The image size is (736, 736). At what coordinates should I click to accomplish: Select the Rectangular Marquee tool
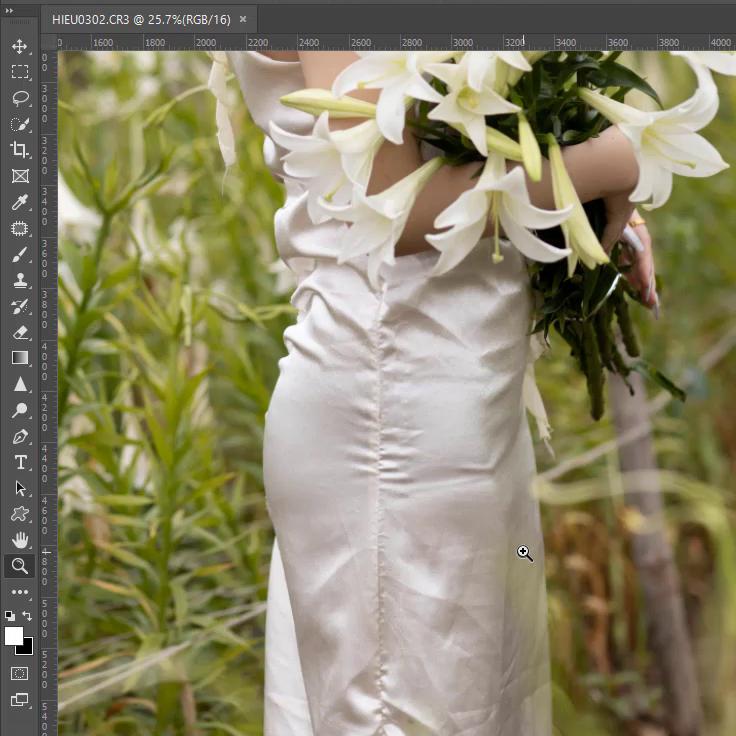click(x=19, y=72)
